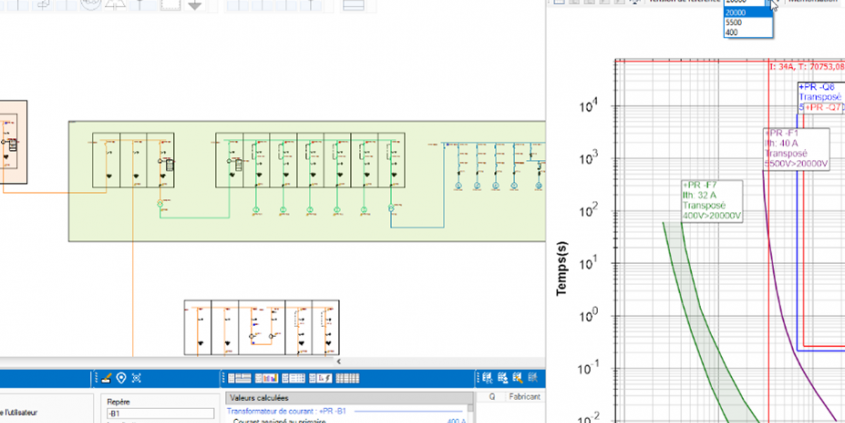
Task: Edit the Repère field containing -B1
Action: (160, 414)
